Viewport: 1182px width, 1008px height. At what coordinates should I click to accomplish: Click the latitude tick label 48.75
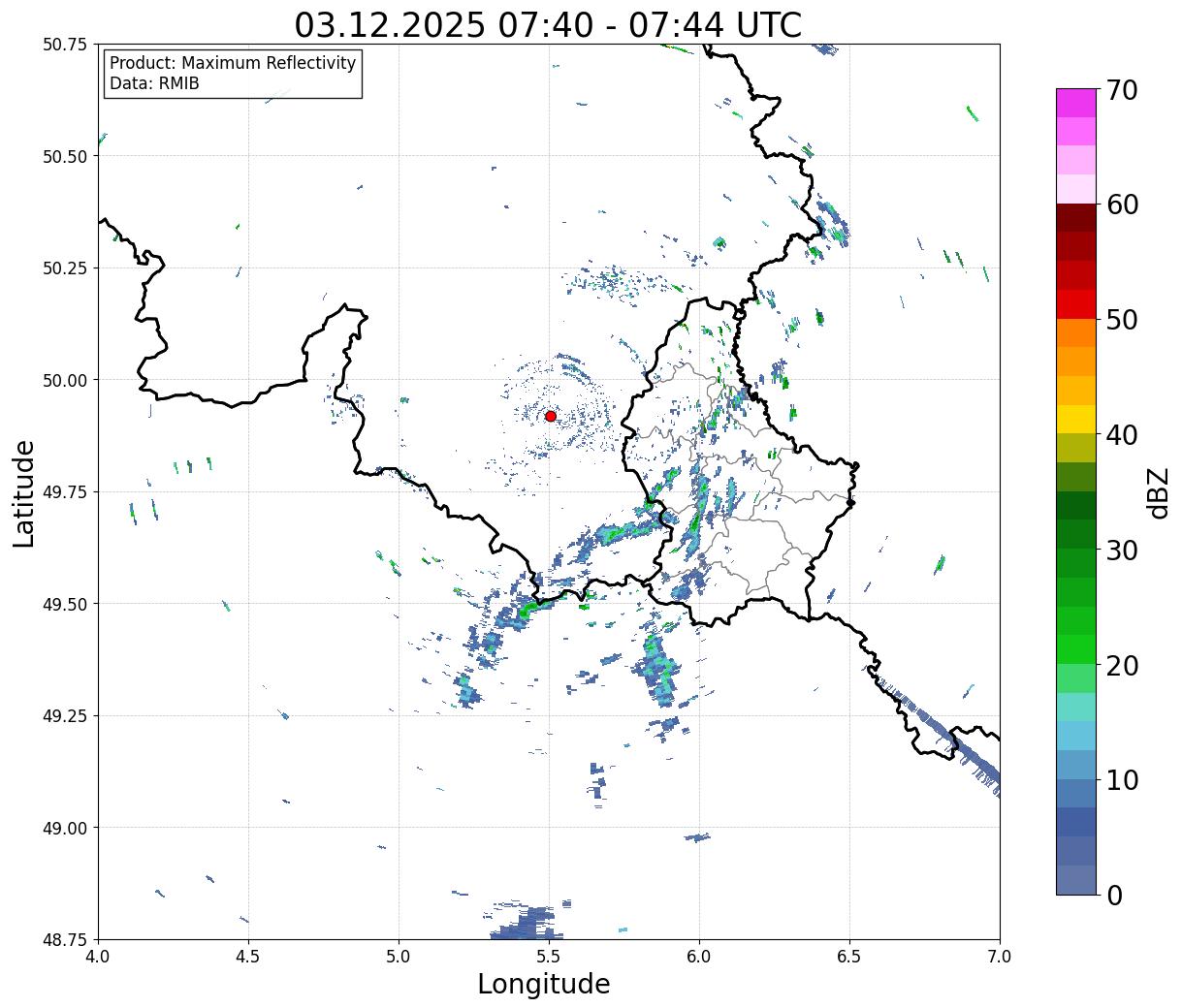click(65, 939)
